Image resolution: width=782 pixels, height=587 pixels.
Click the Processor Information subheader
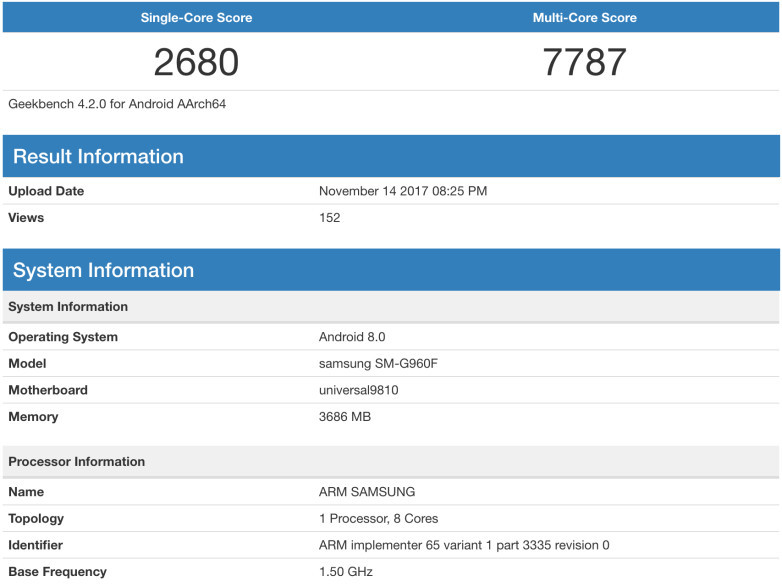click(x=391, y=462)
